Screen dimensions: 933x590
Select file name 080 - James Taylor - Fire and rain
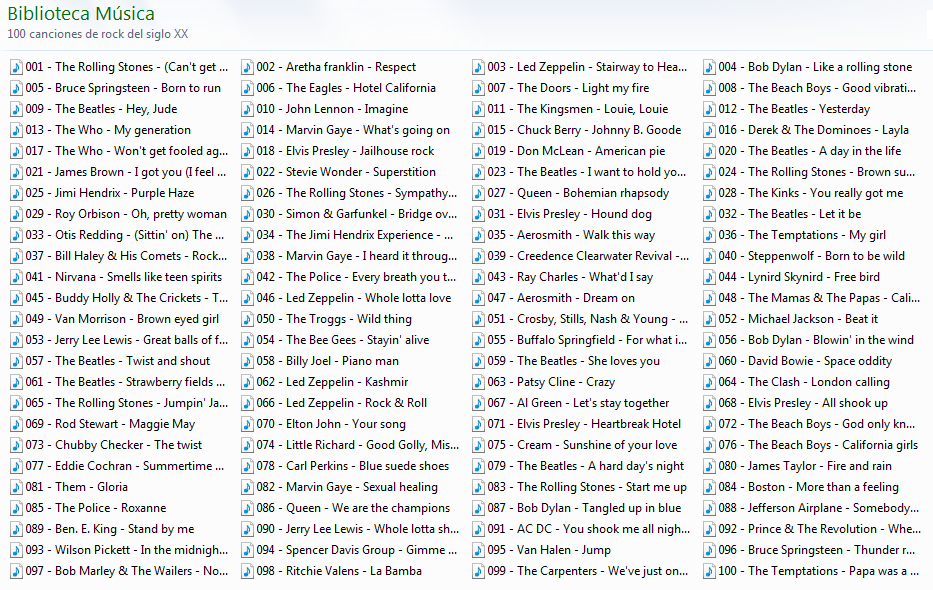pyautogui.click(x=805, y=466)
